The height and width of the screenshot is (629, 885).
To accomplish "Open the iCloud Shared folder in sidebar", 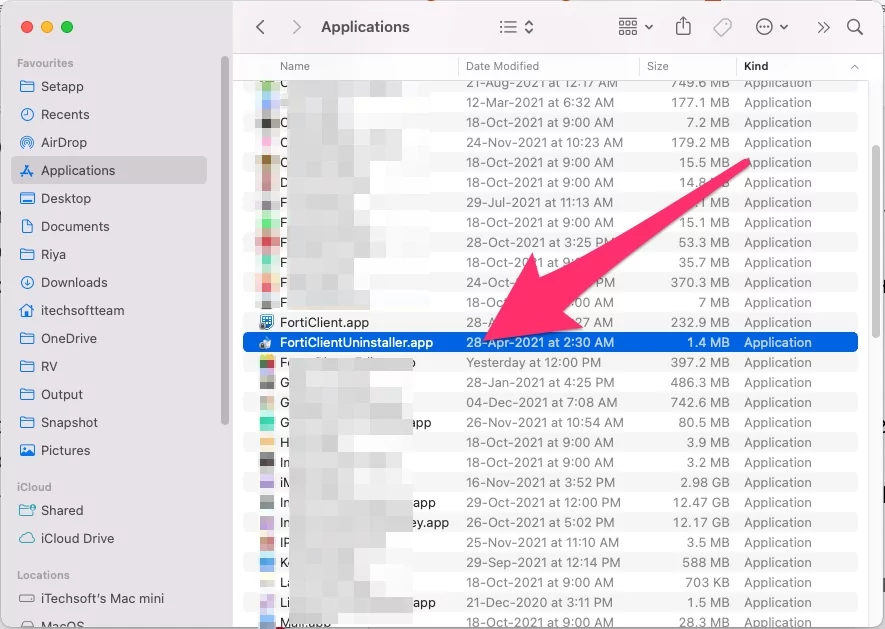I will tap(109, 510).
